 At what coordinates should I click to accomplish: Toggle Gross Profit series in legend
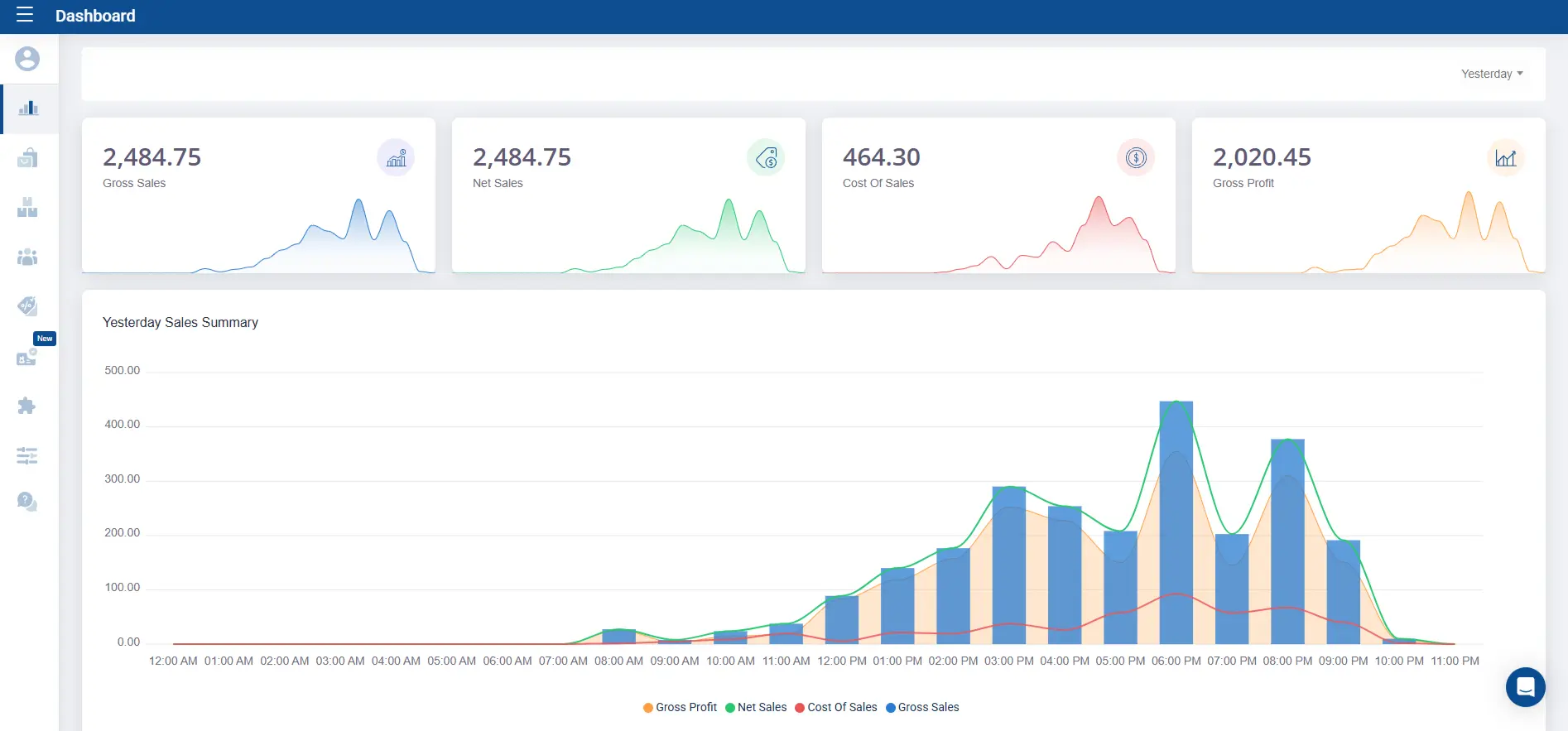tap(681, 707)
